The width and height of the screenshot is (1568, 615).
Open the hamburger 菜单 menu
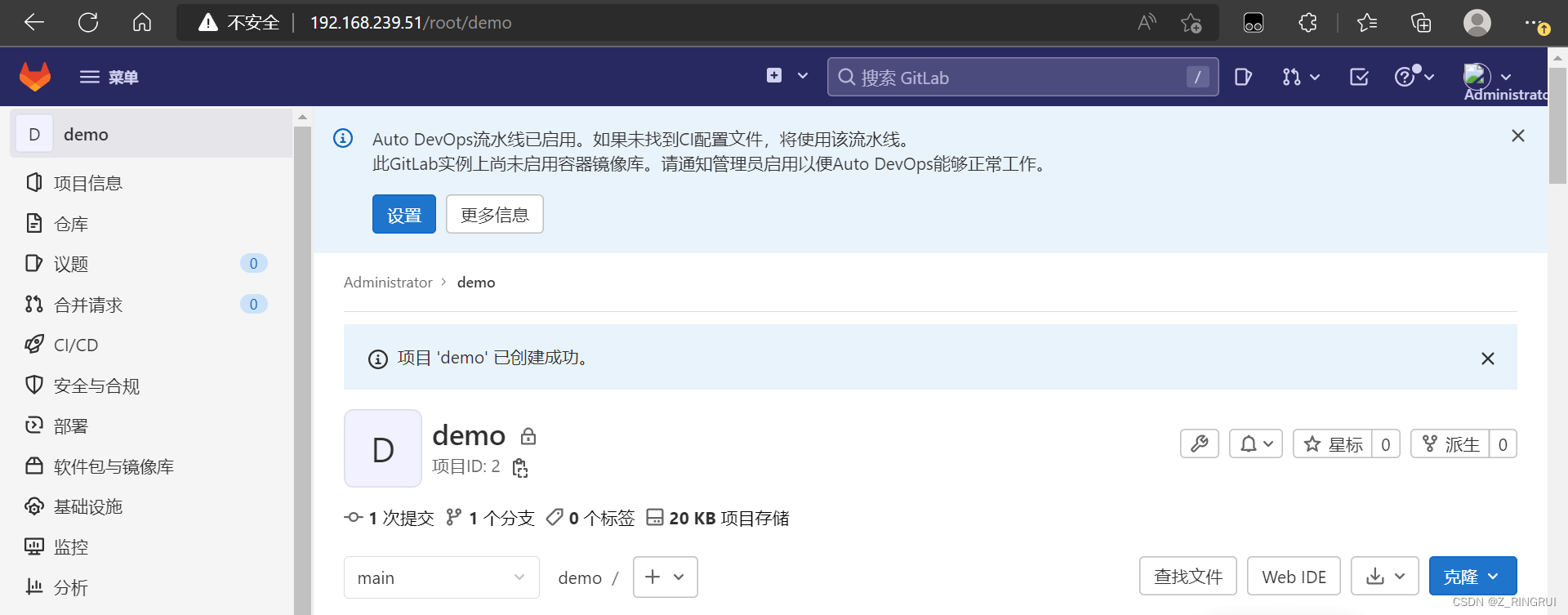[x=109, y=77]
